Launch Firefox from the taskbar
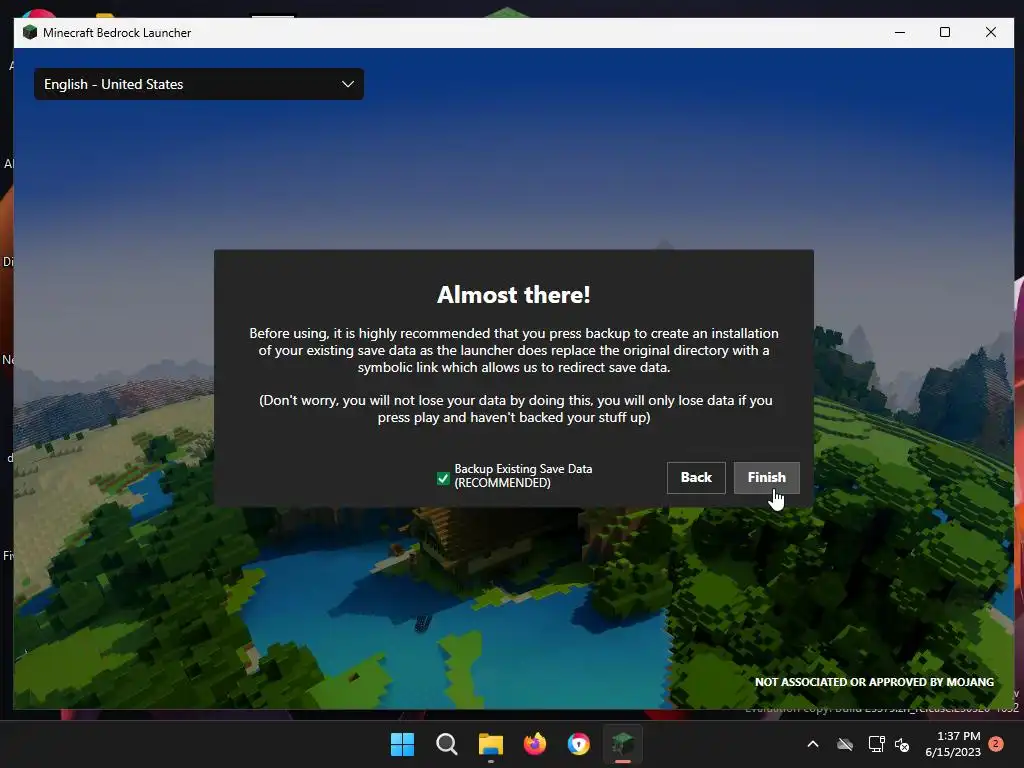Image resolution: width=1024 pixels, height=768 pixels. click(x=535, y=744)
